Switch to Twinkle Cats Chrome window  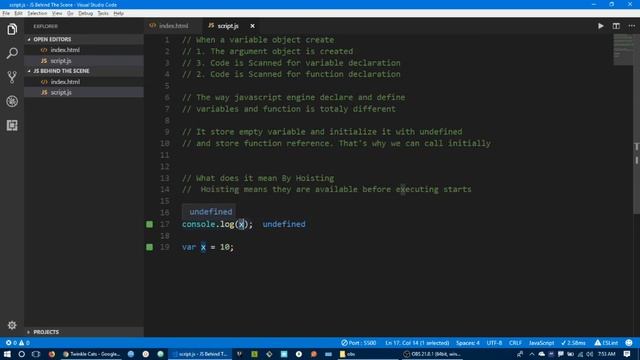tap(92, 354)
